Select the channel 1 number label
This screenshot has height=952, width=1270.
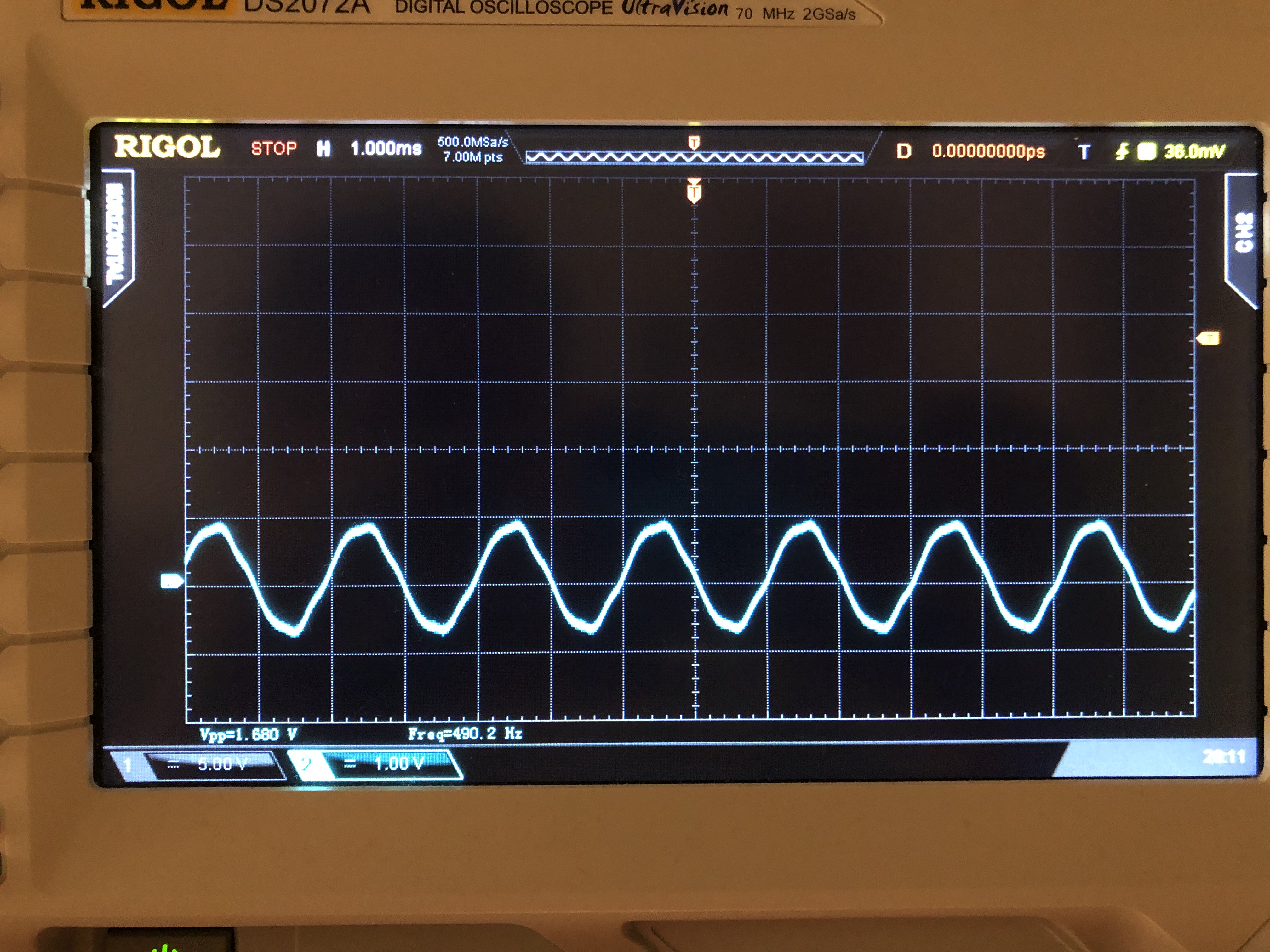click(128, 765)
